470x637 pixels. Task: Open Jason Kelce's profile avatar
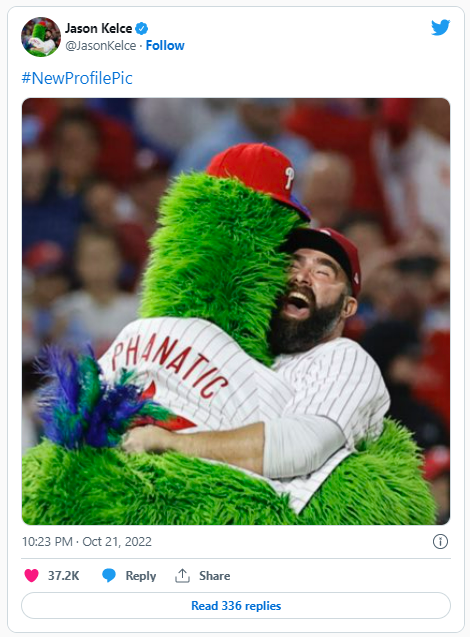pos(41,37)
